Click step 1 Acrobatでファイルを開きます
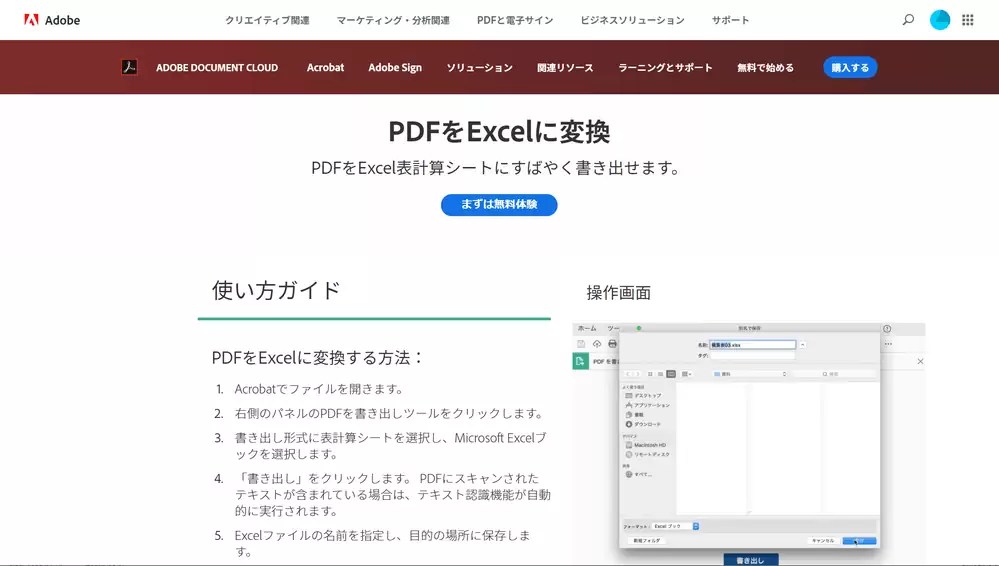The image size is (999, 566). (319, 389)
